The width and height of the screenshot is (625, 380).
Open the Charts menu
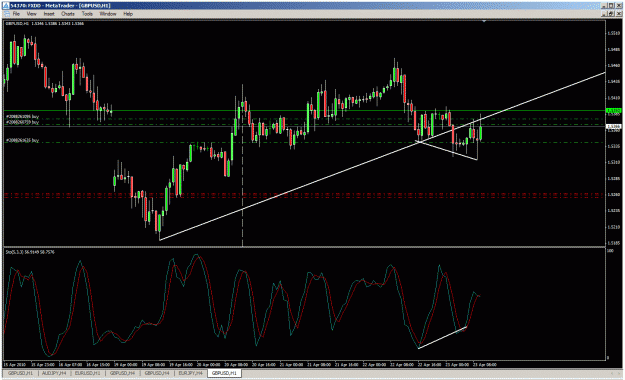pos(68,14)
